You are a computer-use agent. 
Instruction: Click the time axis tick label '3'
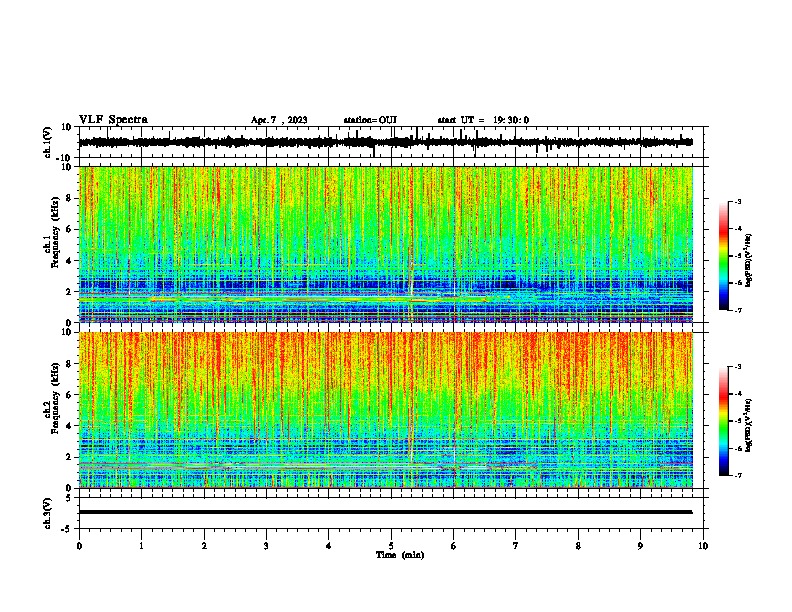click(266, 546)
